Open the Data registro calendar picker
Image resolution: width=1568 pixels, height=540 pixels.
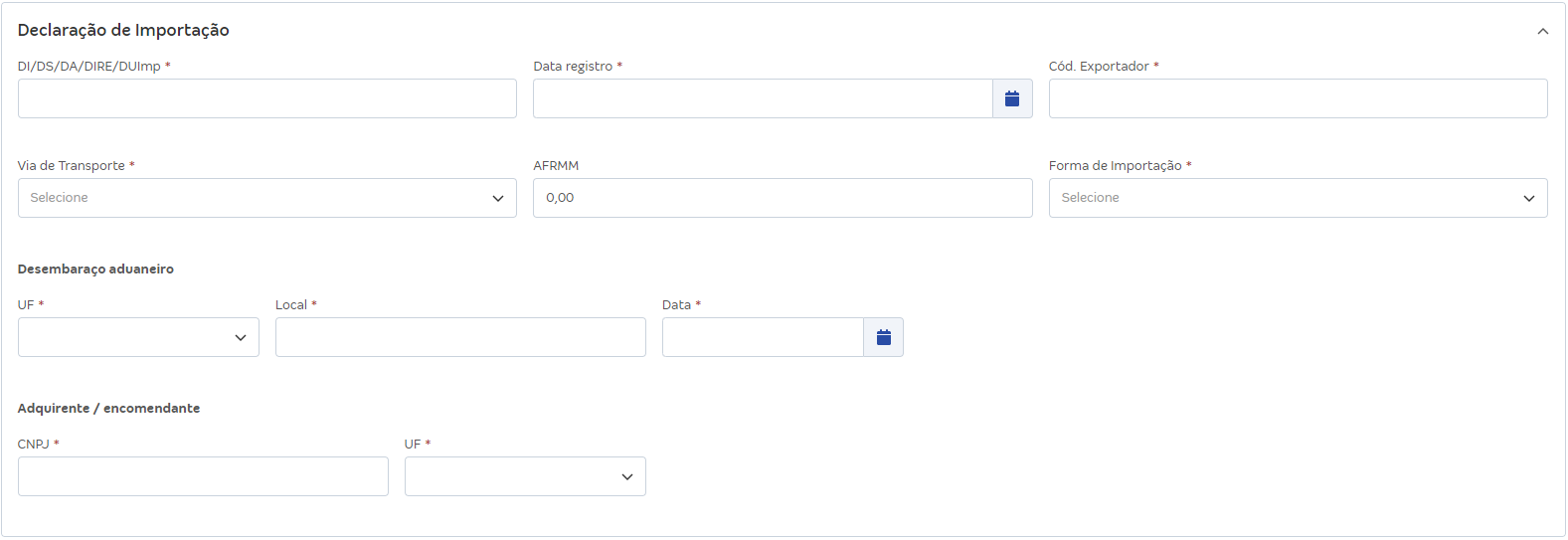[x=1012, y=98]
